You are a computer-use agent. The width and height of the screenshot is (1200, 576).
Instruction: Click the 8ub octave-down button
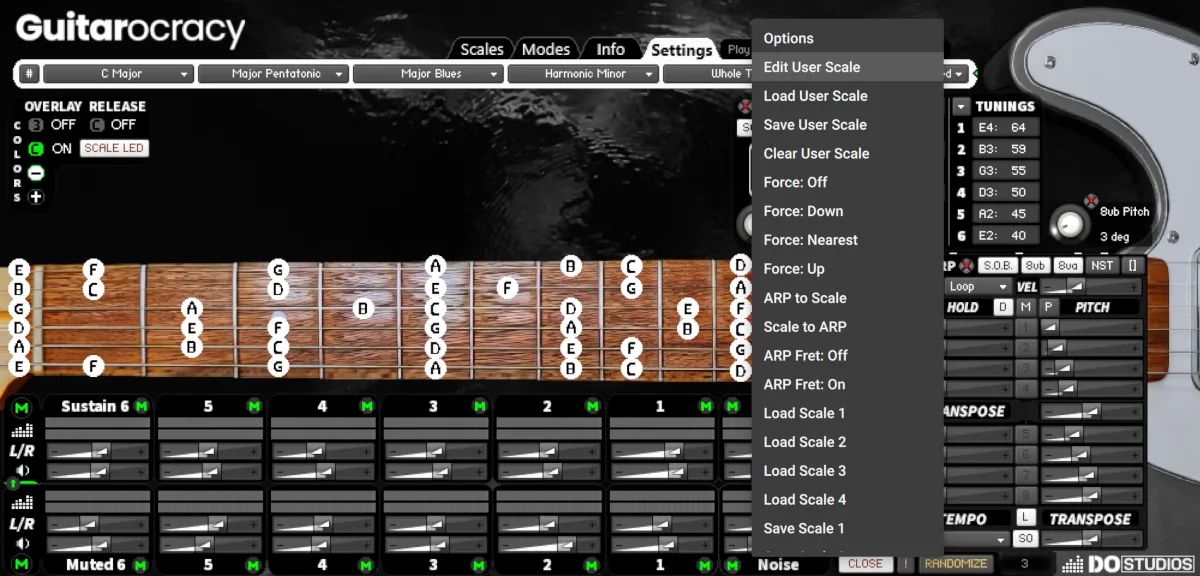pos(1035,266)
